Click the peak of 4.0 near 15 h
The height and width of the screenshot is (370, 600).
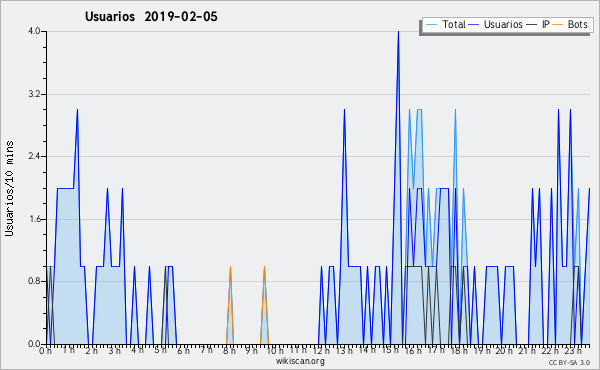click(398, 32)
